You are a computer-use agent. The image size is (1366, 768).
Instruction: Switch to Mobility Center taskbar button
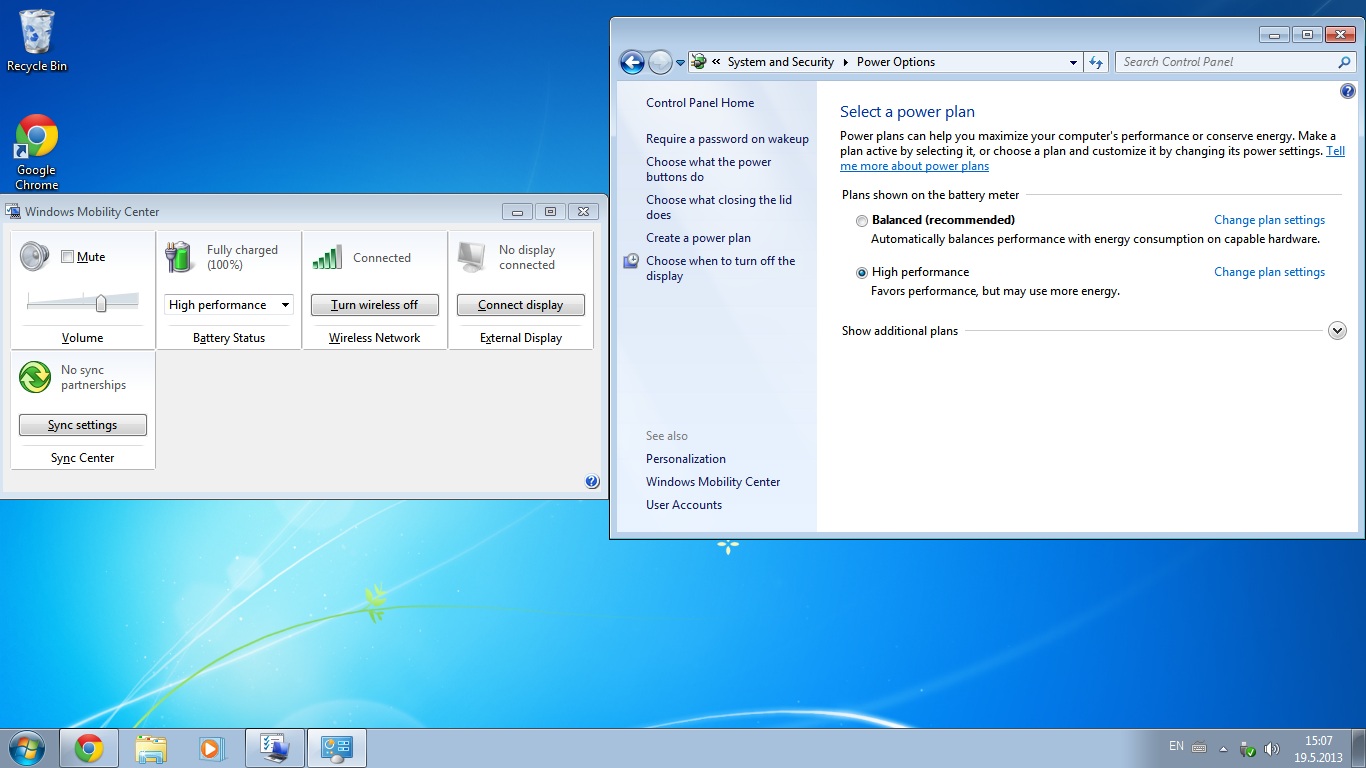click(274, 748)
